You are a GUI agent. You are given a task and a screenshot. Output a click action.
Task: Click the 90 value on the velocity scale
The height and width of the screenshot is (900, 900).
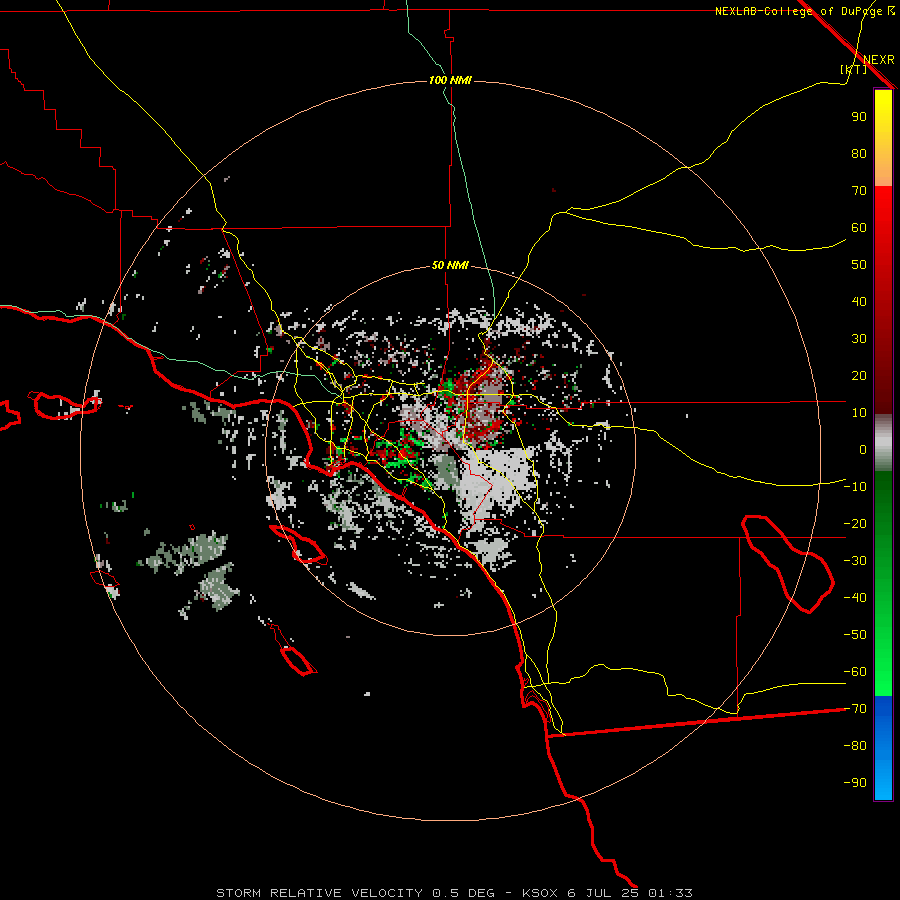[859, 117]
